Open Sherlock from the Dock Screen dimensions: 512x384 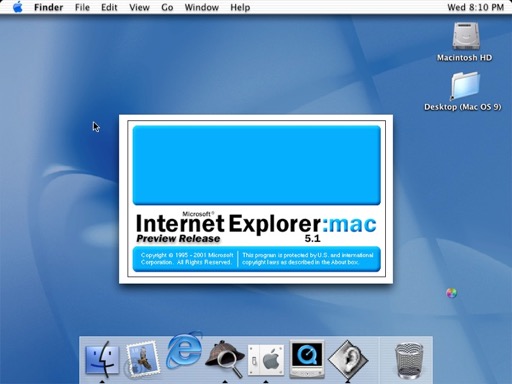tap(225, 359)
